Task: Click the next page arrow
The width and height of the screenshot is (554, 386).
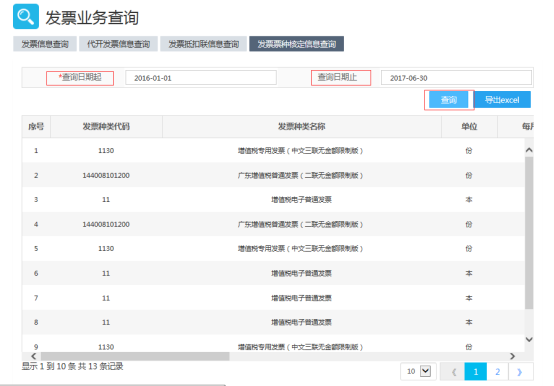Action: coord(519,372)
